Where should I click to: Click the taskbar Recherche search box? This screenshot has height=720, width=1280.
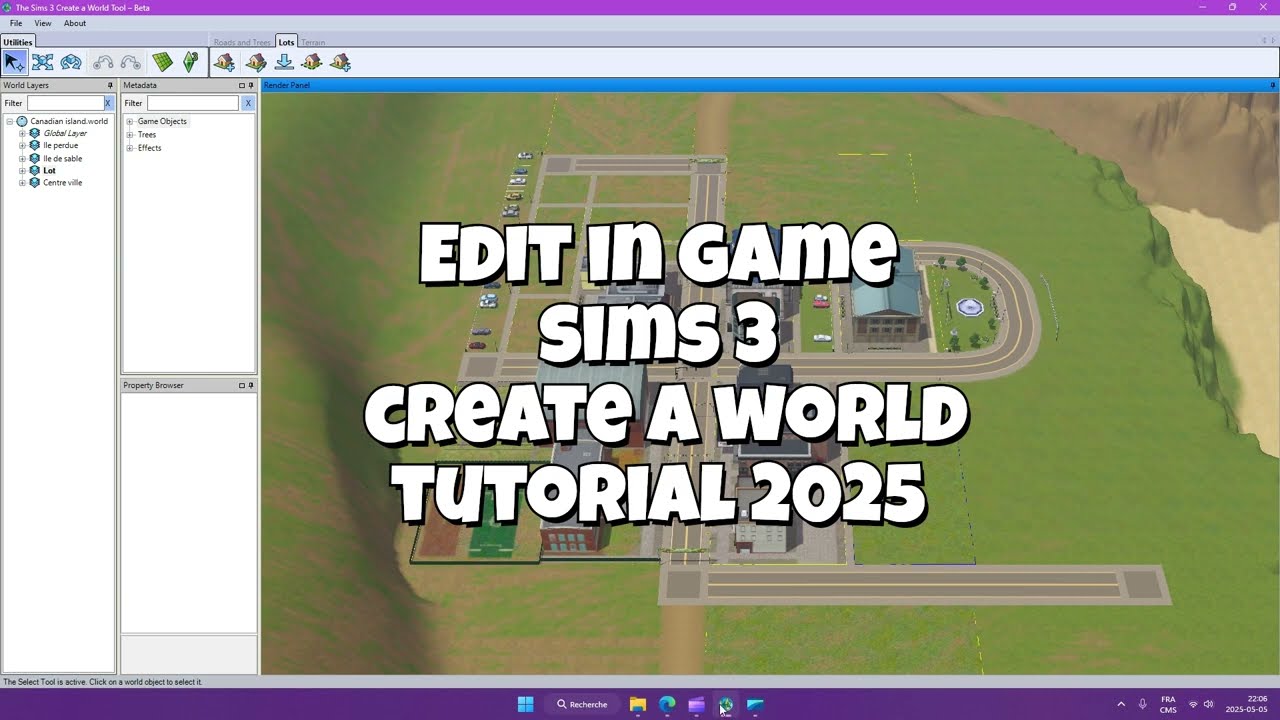[582, 704]
